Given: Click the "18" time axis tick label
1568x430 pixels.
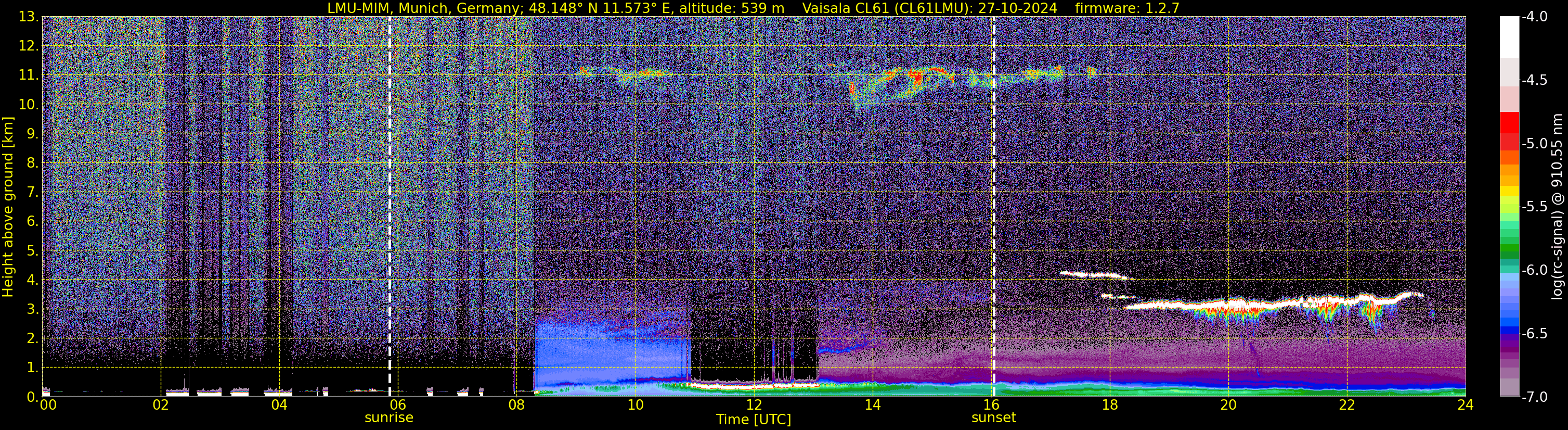Looking at the screenshot, I should (1110, 406).
